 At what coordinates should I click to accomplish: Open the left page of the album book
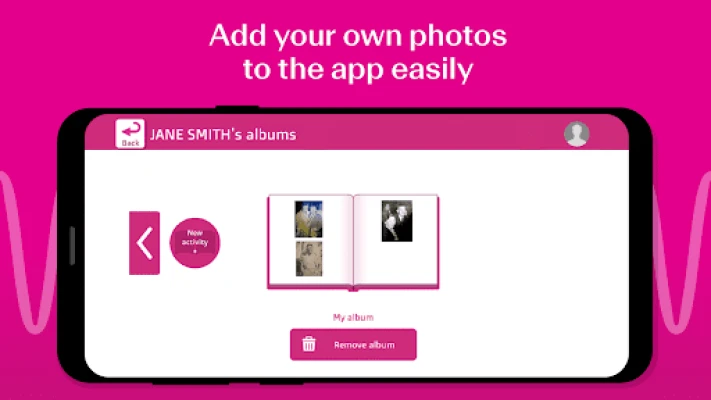tap(311, 241)
